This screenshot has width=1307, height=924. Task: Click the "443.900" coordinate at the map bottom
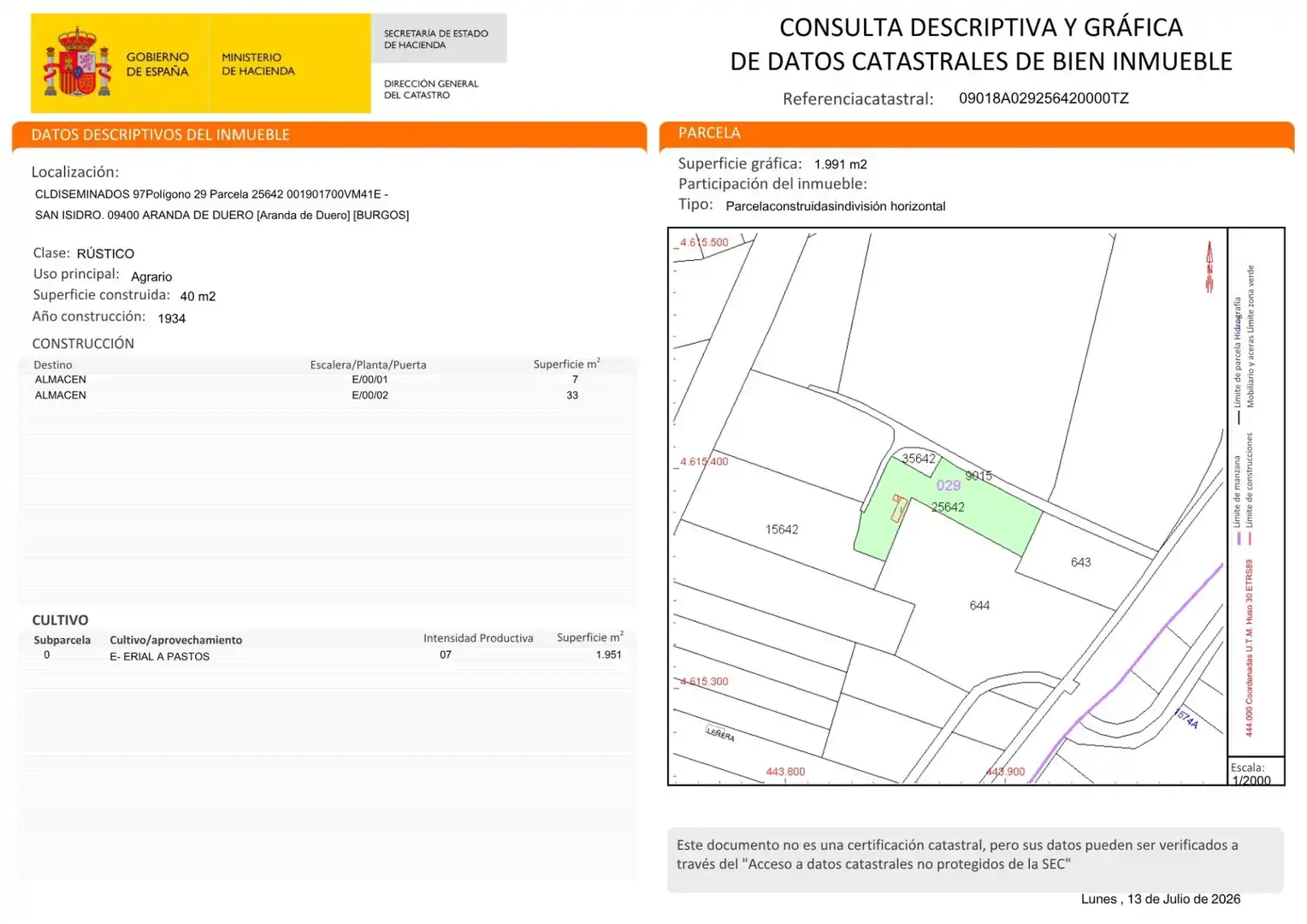click(1005, 772)
